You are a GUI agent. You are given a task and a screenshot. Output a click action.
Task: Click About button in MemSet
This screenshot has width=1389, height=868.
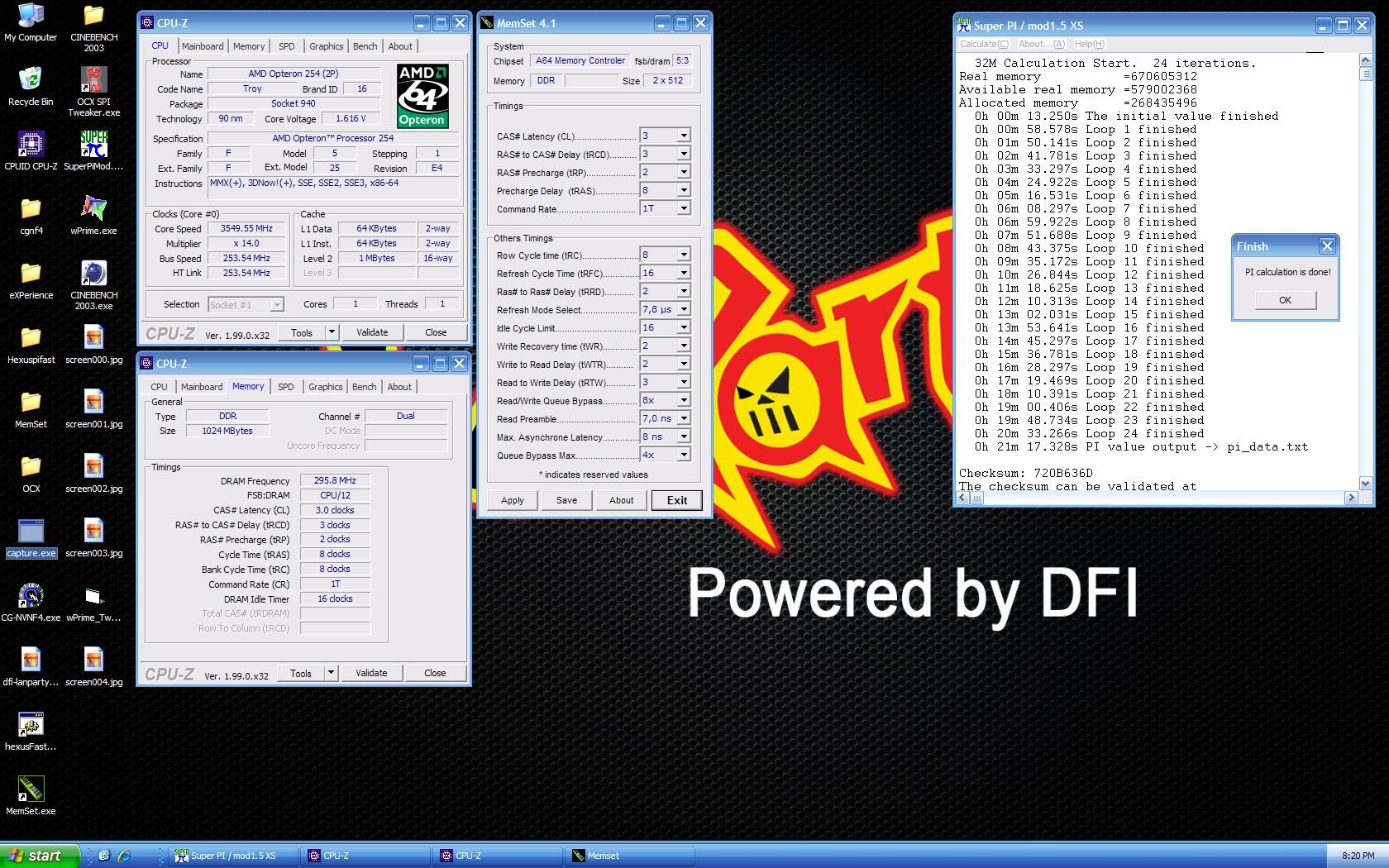pos(622,500)
